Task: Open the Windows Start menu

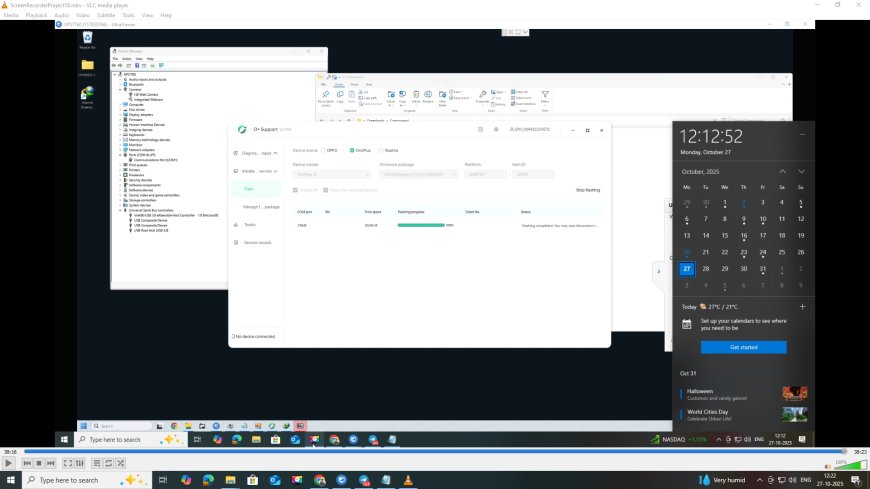Action: coord(11,480)
